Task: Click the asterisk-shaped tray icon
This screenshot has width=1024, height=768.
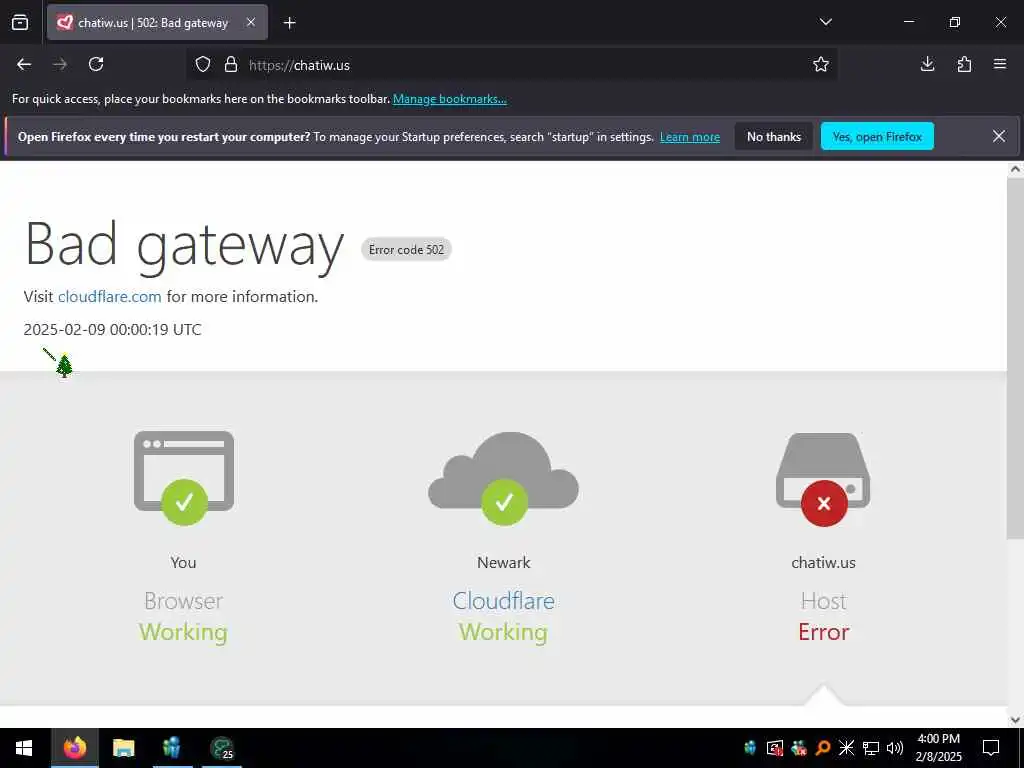Action: (x=846, y=748)
